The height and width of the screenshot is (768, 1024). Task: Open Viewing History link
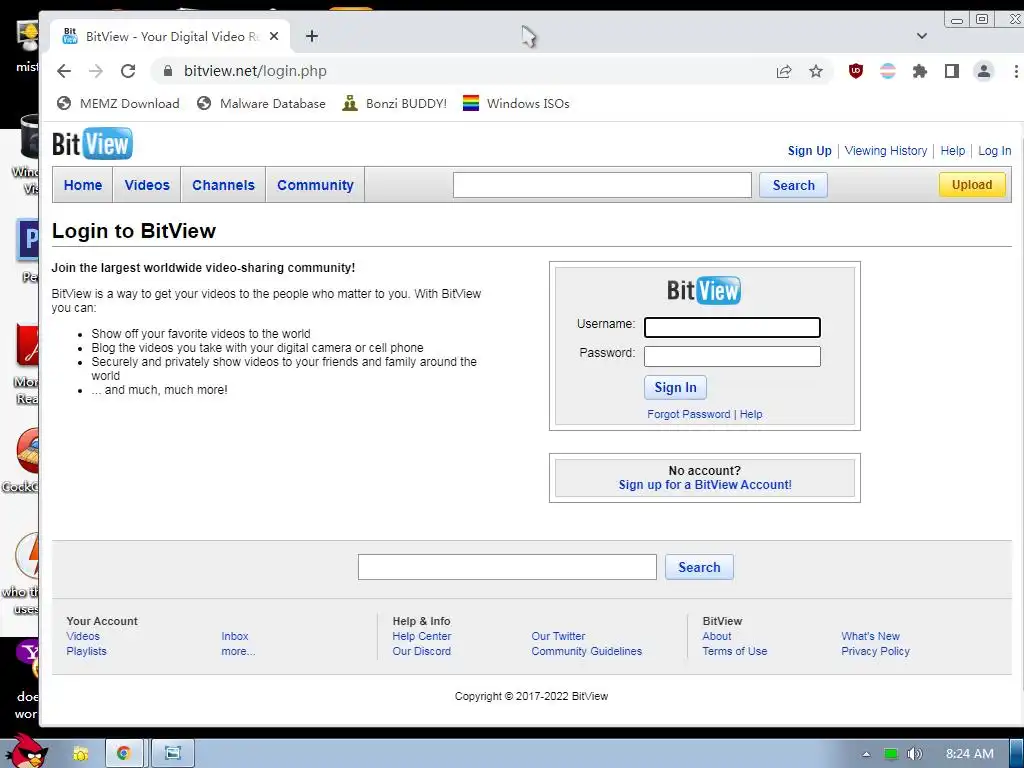click(886, 151)
